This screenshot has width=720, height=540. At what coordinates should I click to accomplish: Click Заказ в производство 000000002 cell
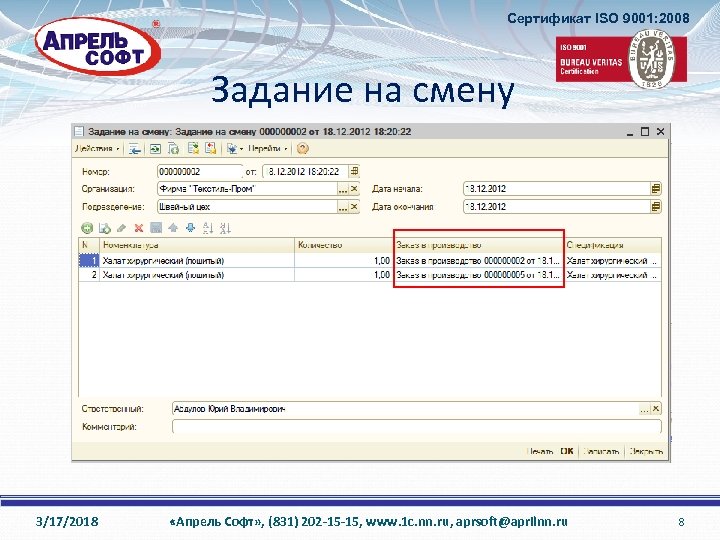478,261
